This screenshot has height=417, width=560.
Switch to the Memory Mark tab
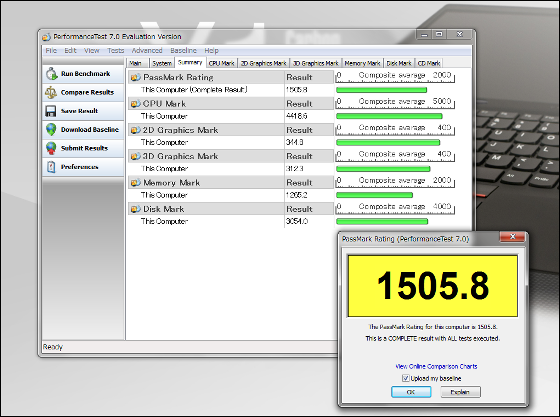(362, 63)
